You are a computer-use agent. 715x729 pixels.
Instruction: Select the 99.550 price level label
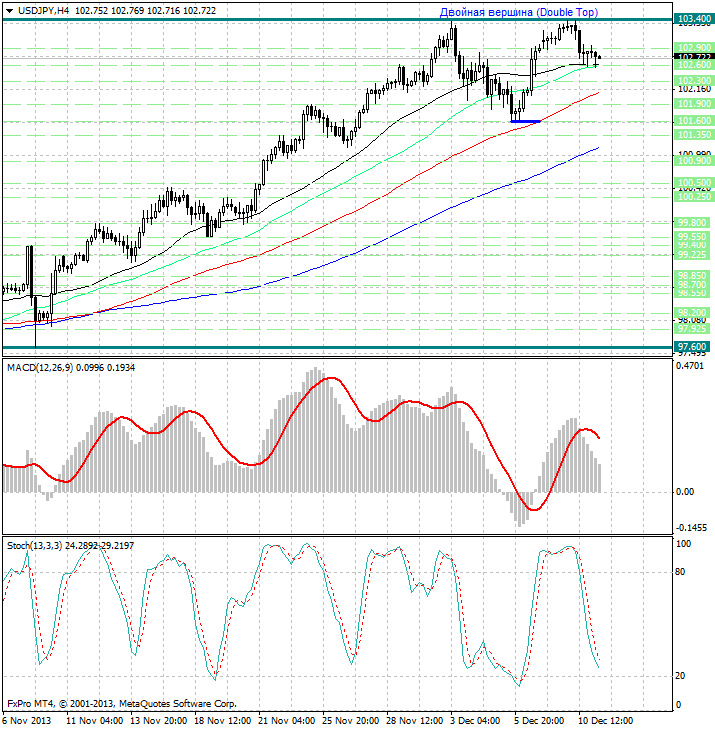(x=691, y=237)
